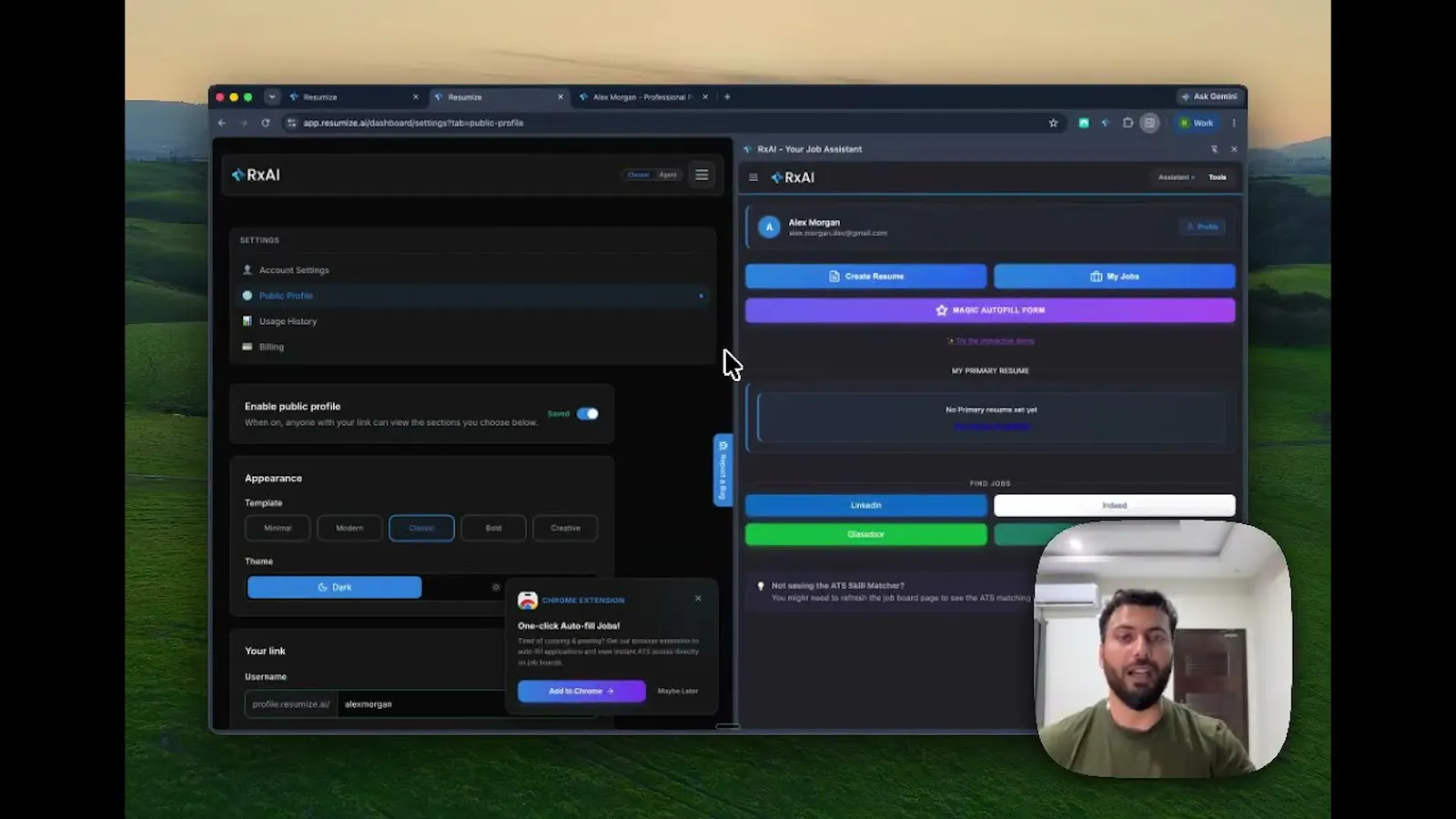Viewport: 1456px width, 819px height.
Task: Pin the RxAI side panel
Action: [x=1214, y=149]
